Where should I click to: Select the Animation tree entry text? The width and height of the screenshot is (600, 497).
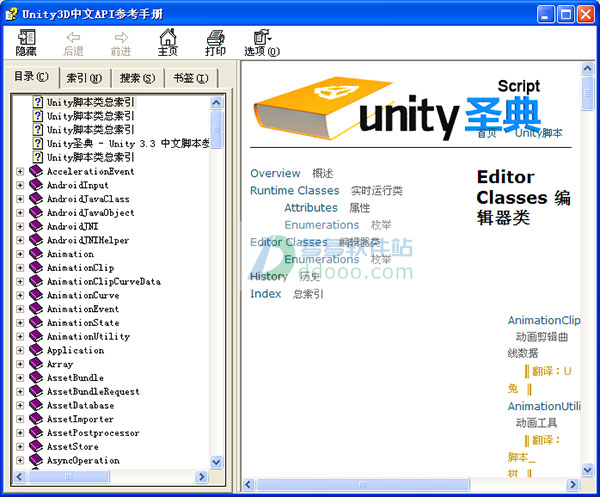pos(70,254)
